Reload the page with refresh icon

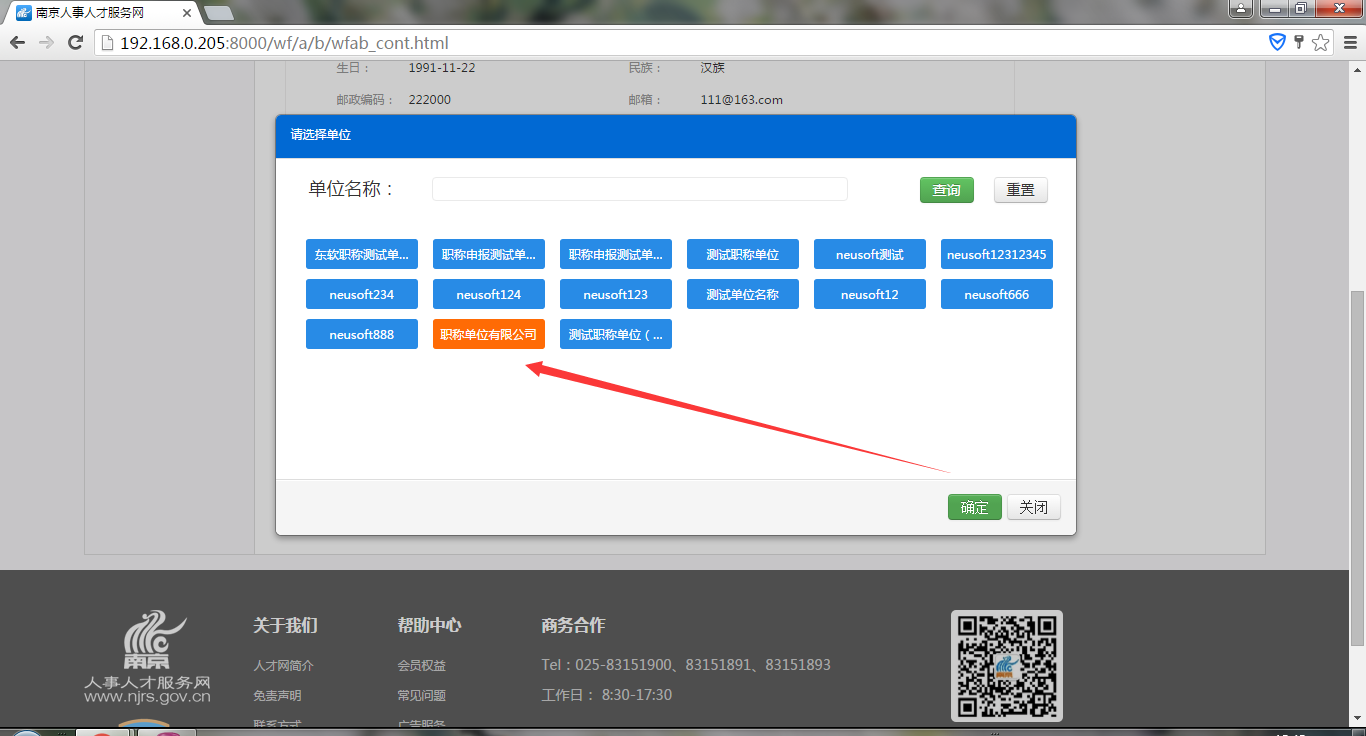[75, 43]
